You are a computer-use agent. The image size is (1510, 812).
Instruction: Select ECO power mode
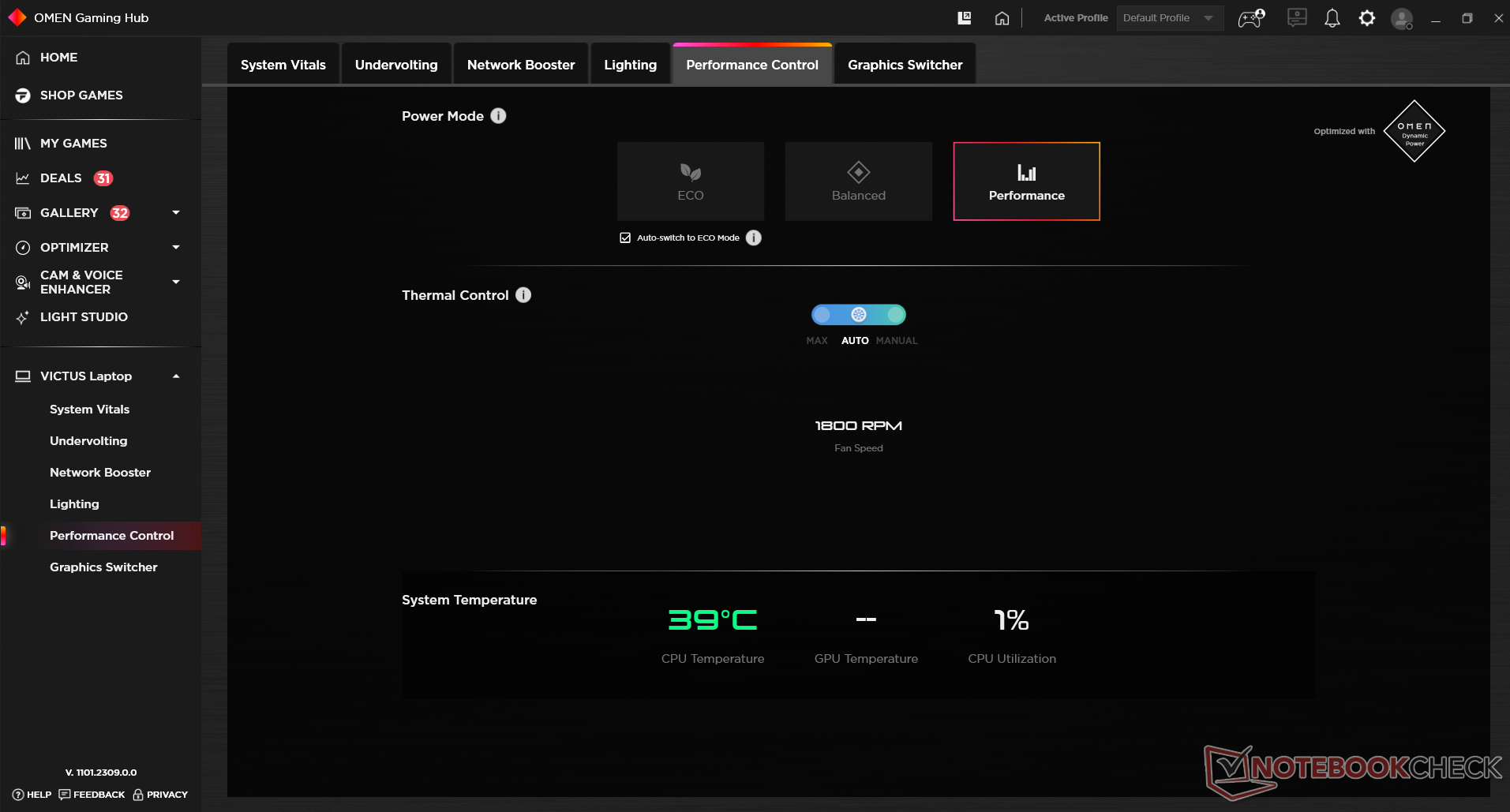click(x=691, y=181)
